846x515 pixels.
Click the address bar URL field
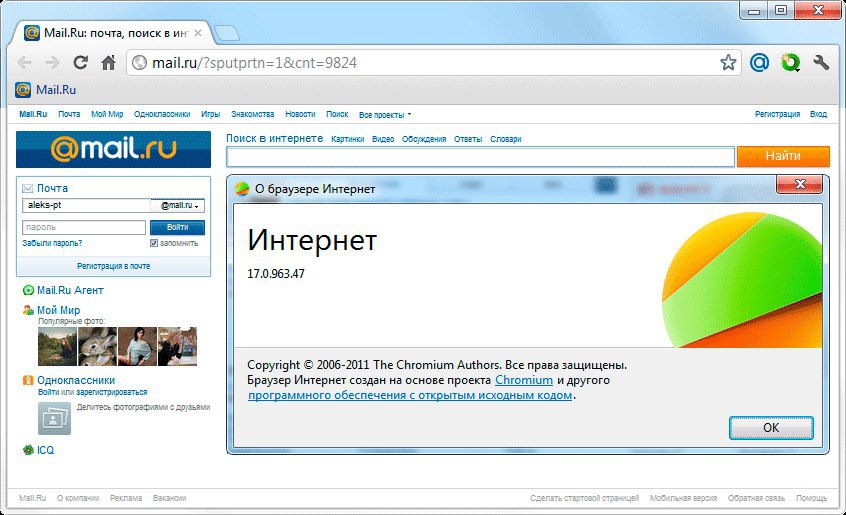click(x=432, y=63)
